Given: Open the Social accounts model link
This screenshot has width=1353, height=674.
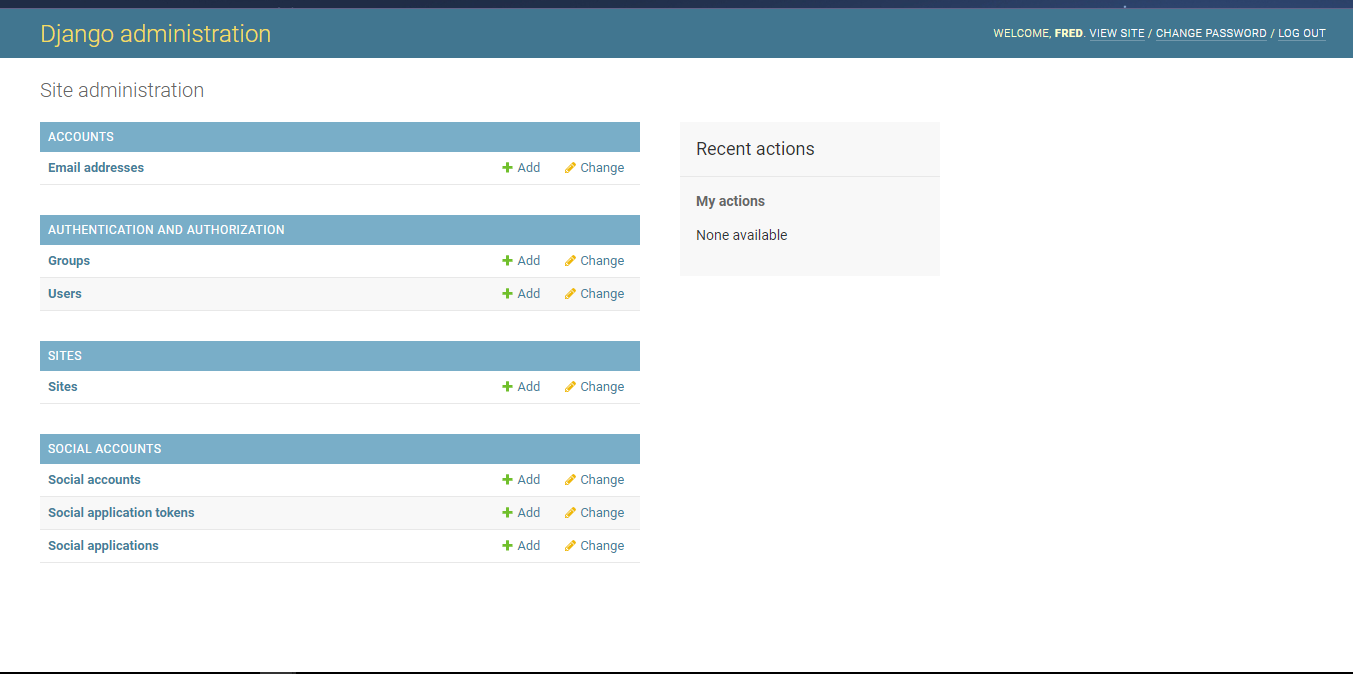Looking at the screenshot, I should pos(94,480).
